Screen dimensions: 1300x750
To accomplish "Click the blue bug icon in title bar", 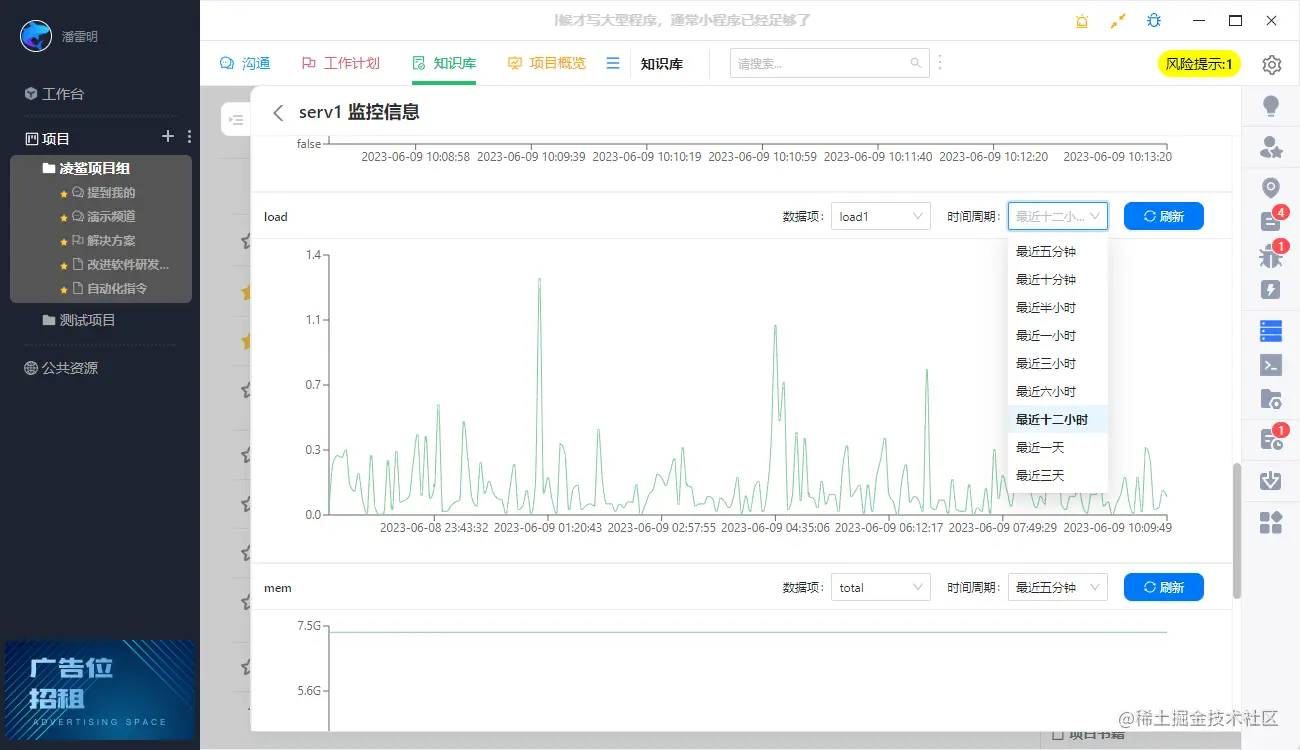I will tap(1154, 20).
